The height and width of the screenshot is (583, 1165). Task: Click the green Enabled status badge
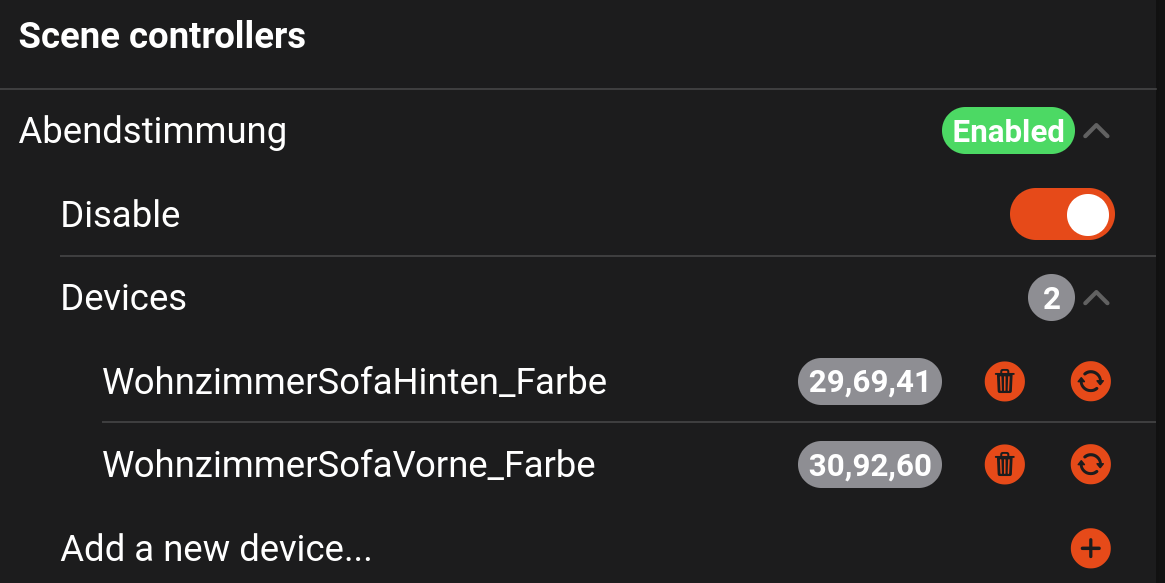1008,131
